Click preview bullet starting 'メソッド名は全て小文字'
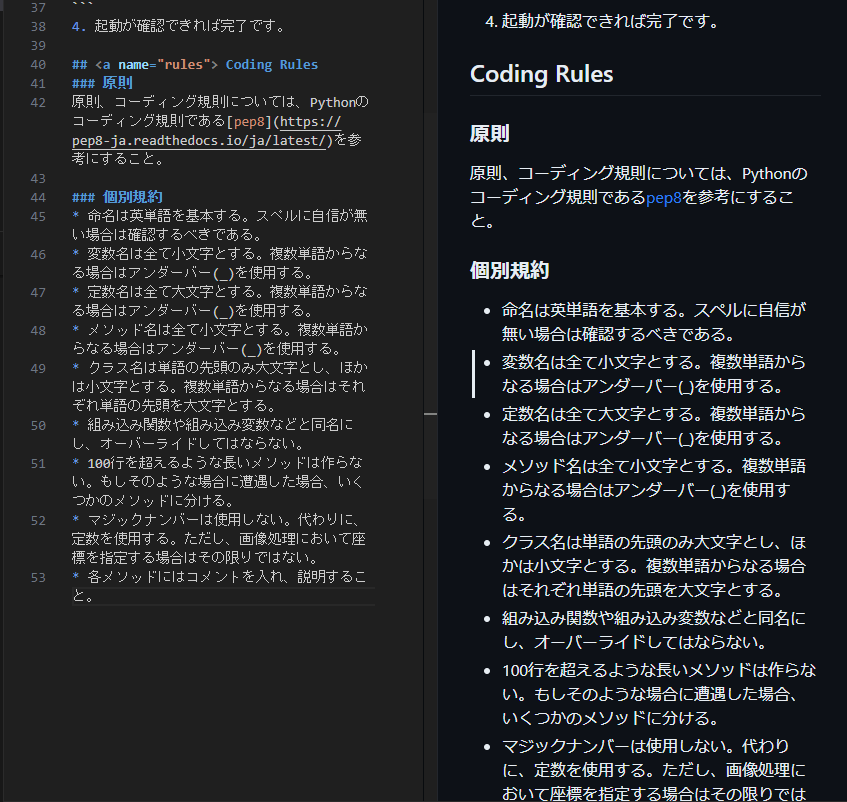This screenshot has width=847, height=802. click(654, 490)
